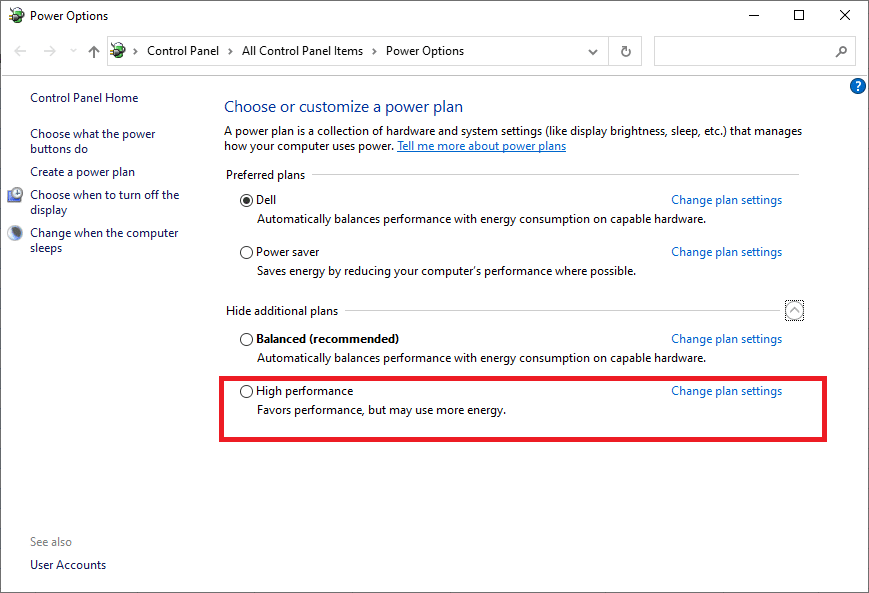Screen dimensions: 869x593
Task: Click the search magnifier icon
Action: click(x=841, y=51)
